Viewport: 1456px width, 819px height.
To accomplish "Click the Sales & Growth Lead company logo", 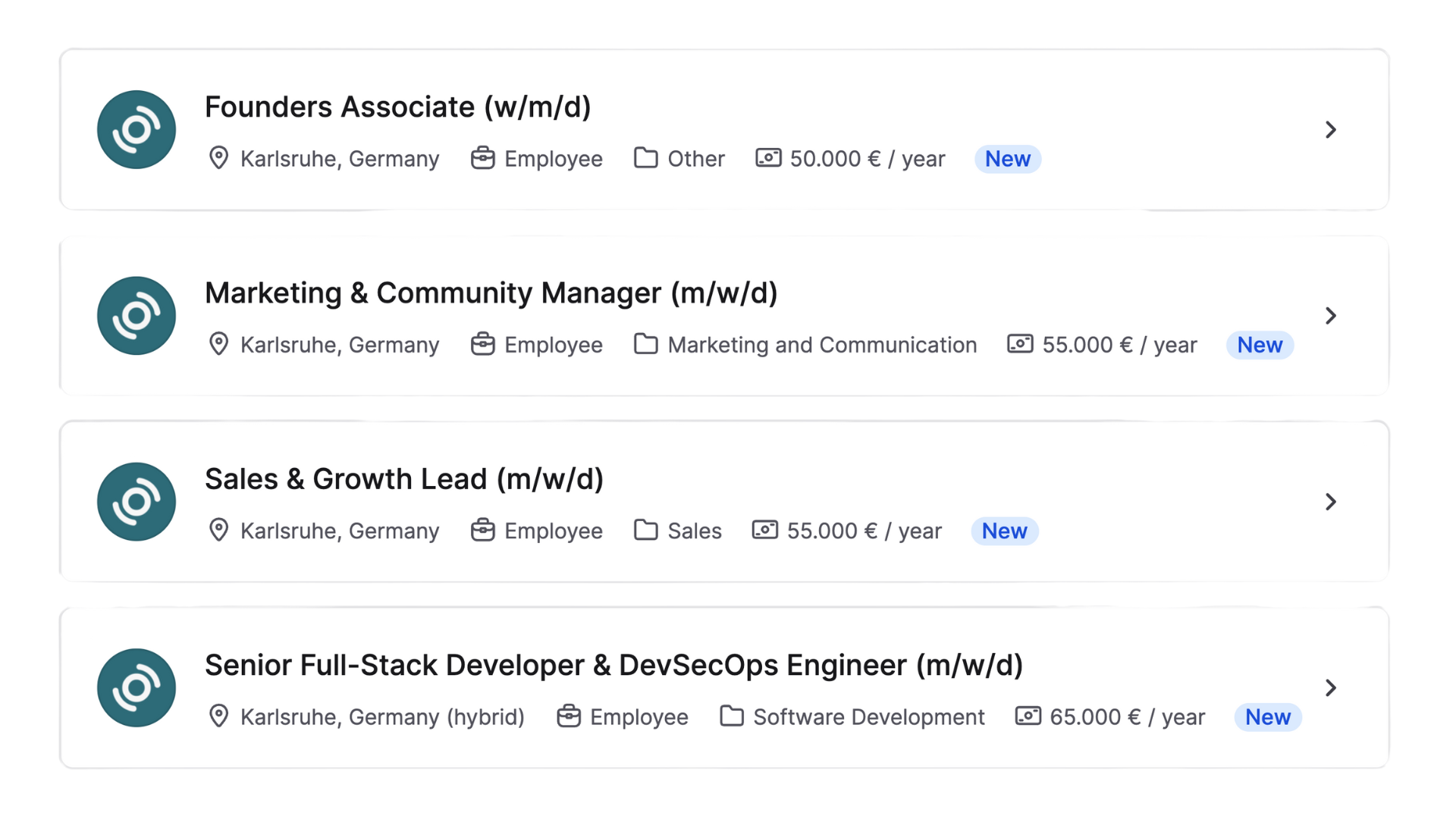I will coord(136,501).
